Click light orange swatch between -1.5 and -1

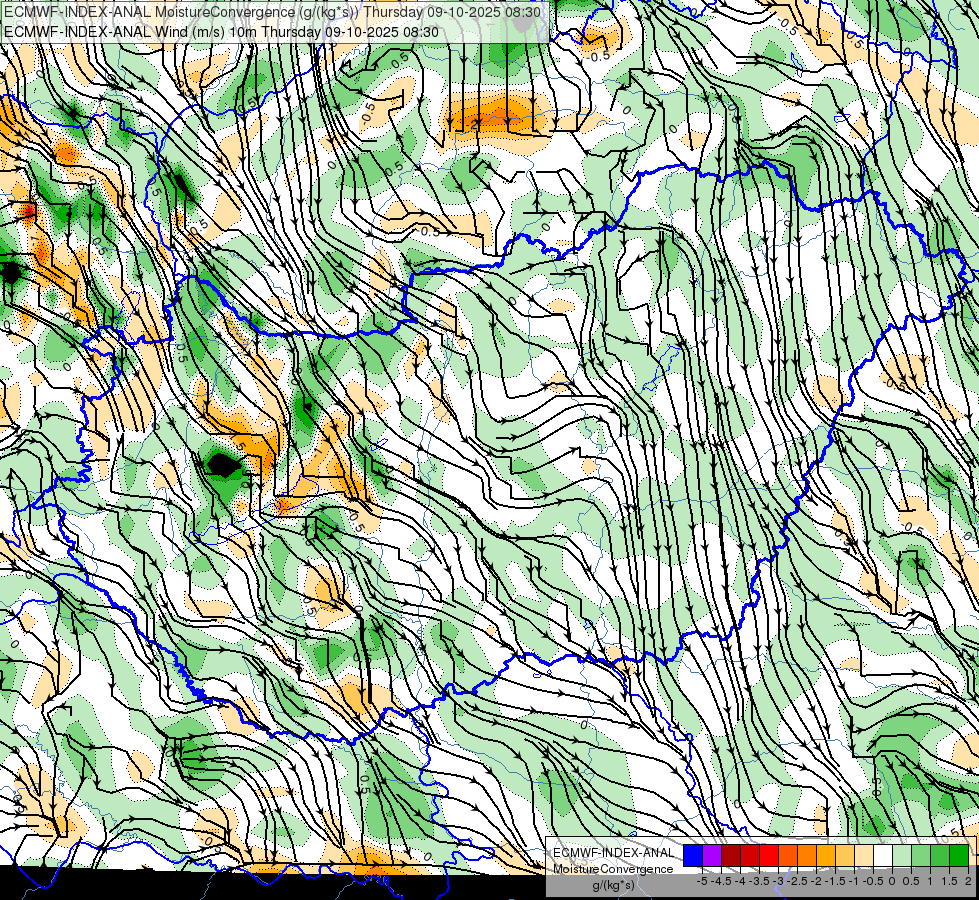coord(845,856)
